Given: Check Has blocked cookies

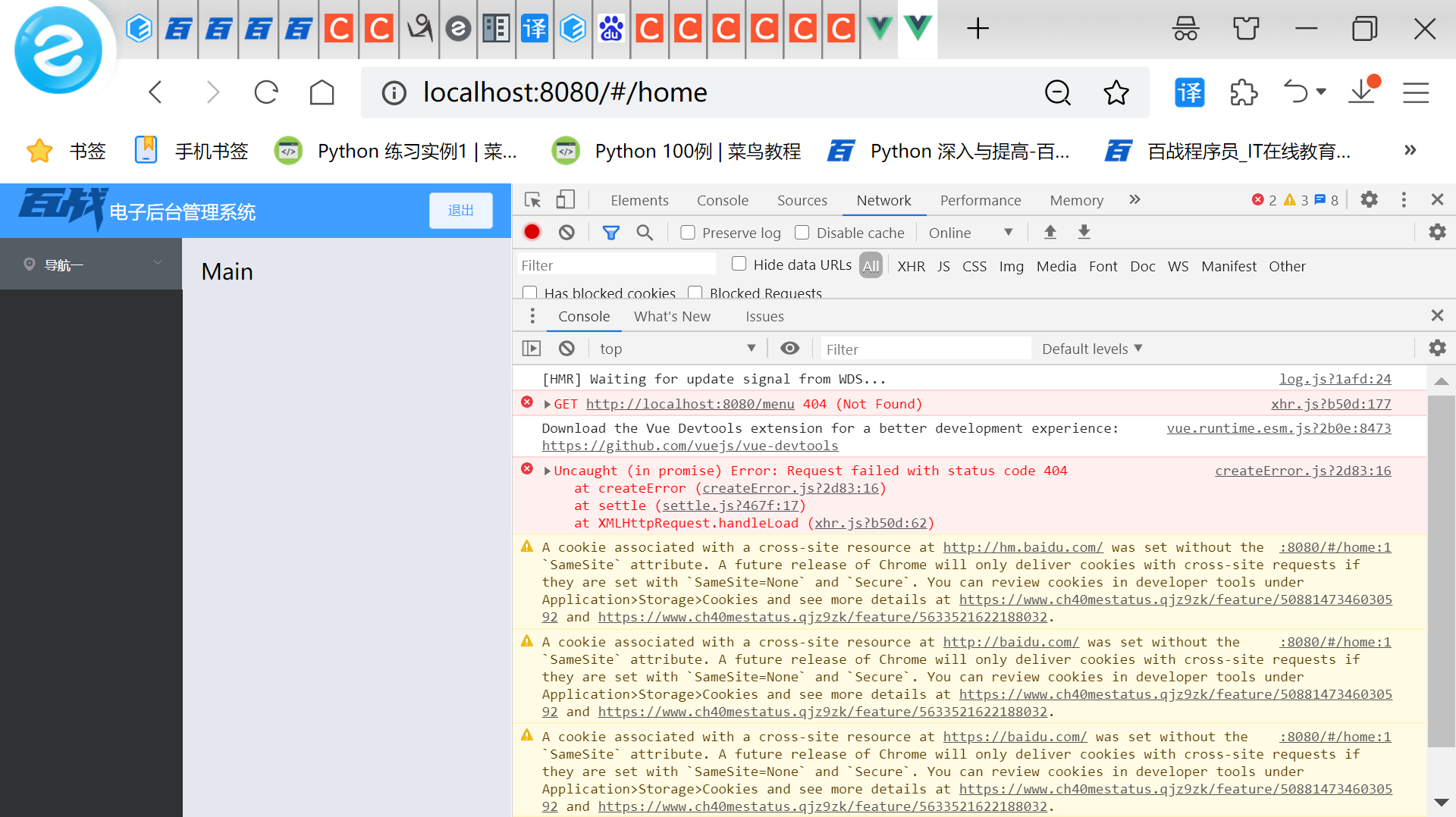Looking at the screenshot, I should click(530, 293).
